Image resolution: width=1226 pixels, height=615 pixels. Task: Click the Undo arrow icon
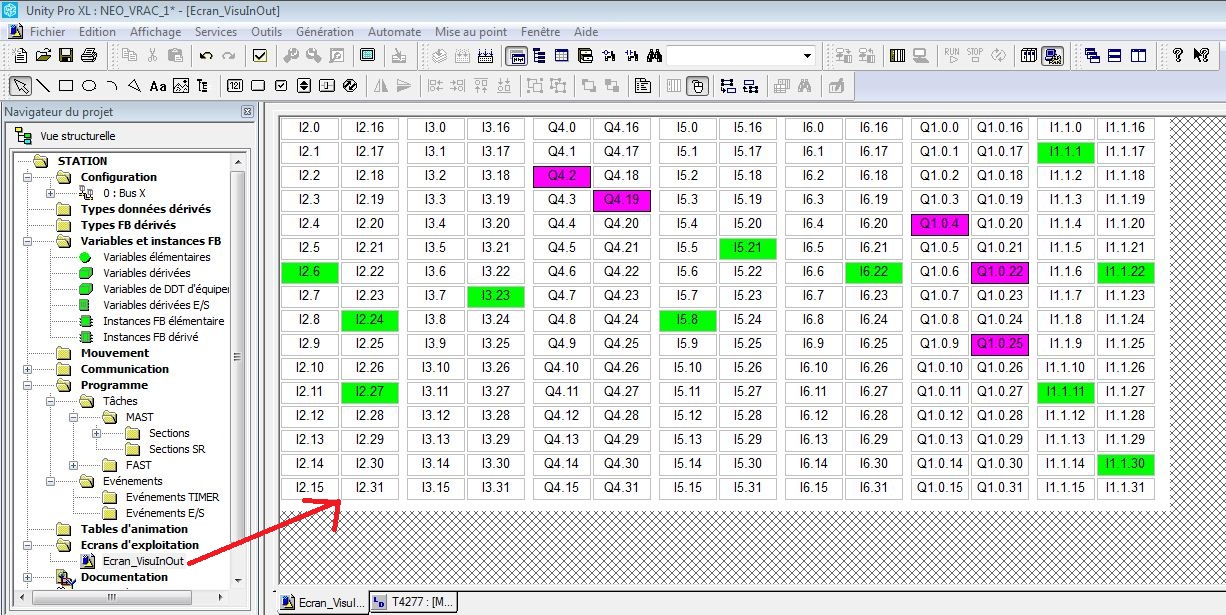206,56
